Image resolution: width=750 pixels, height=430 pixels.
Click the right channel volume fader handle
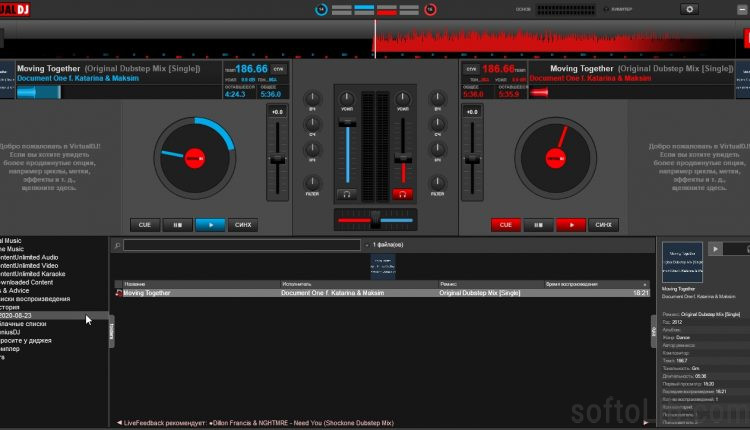[x=403, y=158]
